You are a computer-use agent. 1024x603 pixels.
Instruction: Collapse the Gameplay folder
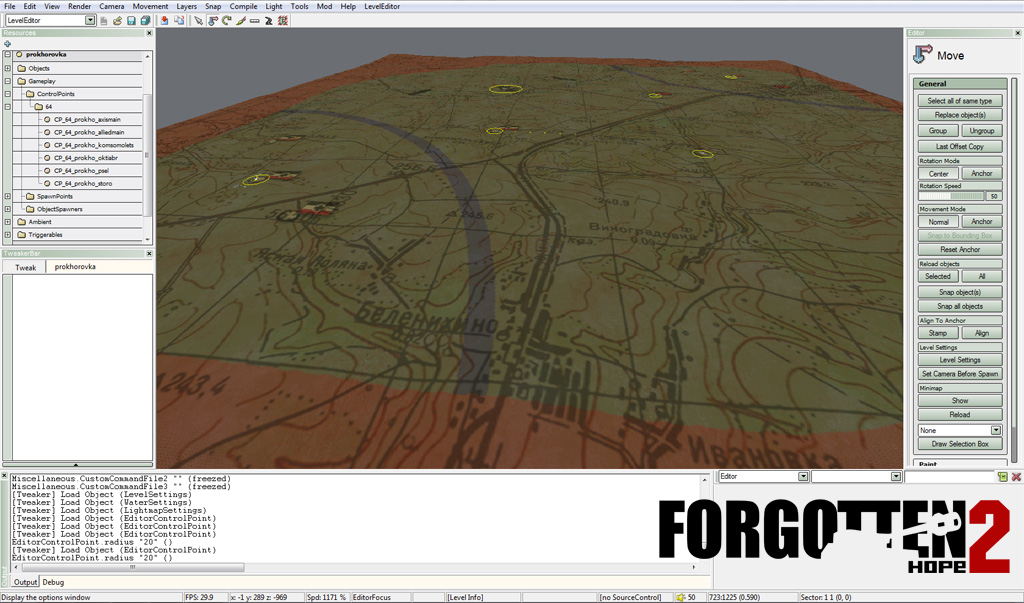tap(8, 81)
